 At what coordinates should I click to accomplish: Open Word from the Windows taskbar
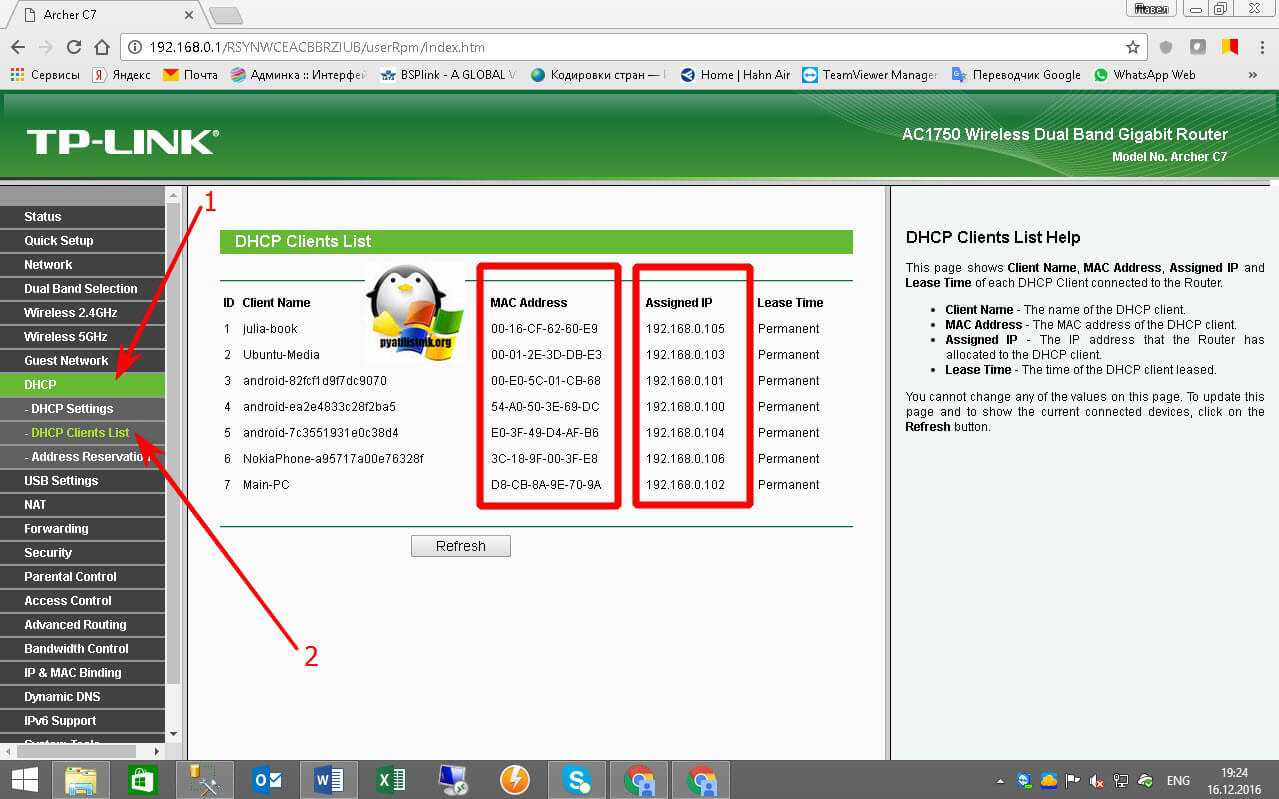coord(329,780)
